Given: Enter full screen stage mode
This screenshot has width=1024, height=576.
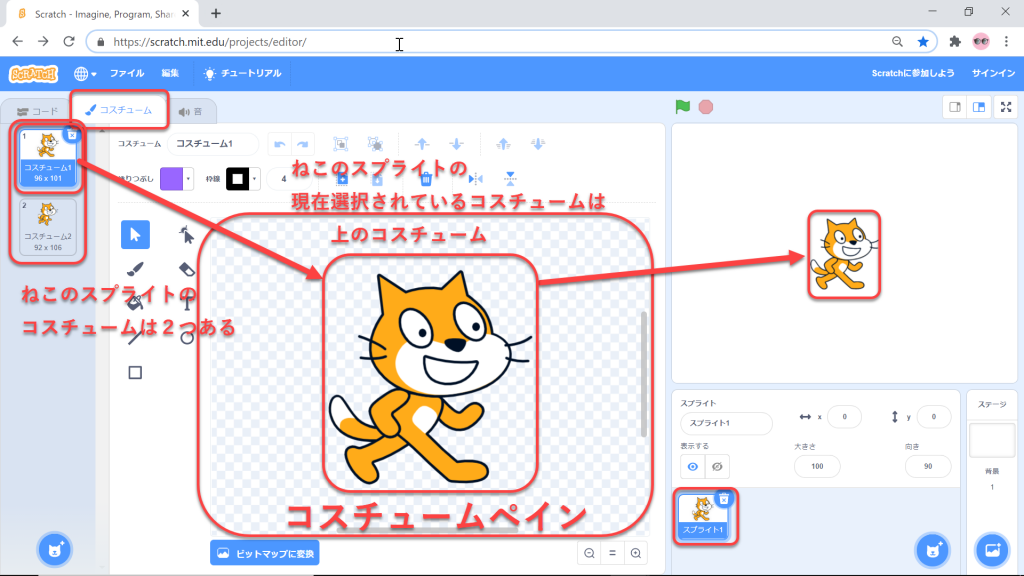Looking at the screenshot, I should [x=1006, y=107].
